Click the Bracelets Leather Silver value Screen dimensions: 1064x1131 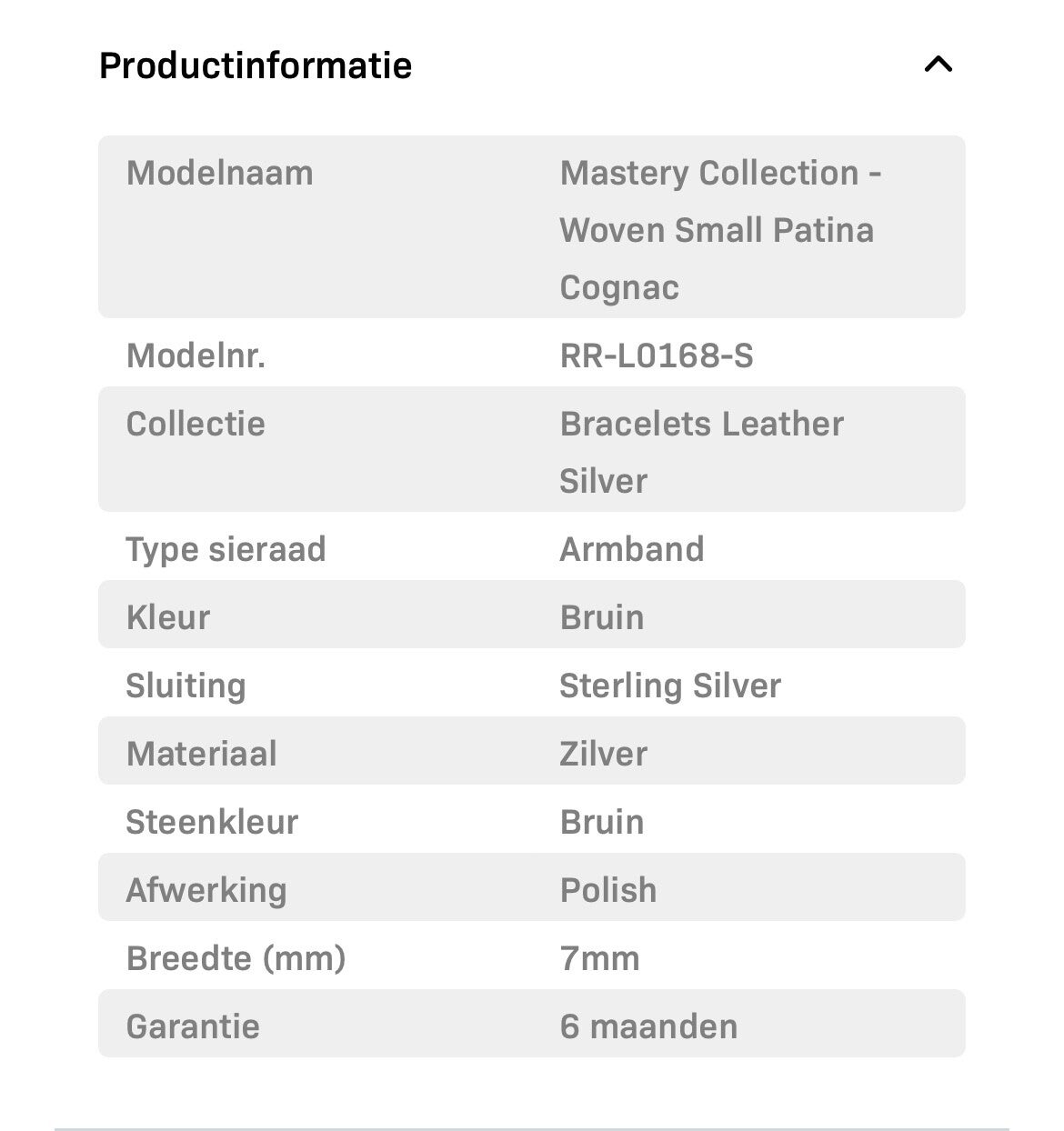click(x=701, y=452)
